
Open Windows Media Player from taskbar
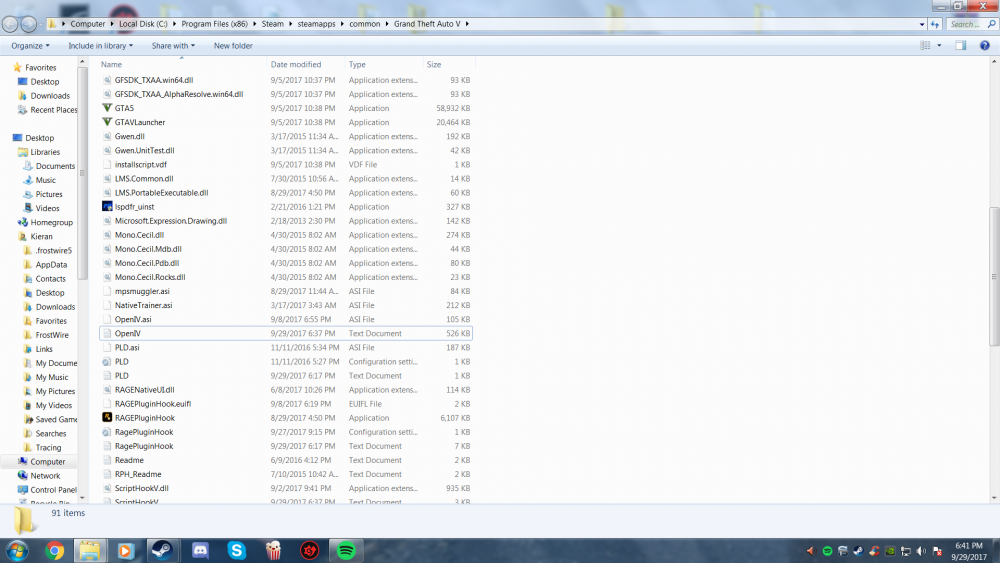(126, 550)
